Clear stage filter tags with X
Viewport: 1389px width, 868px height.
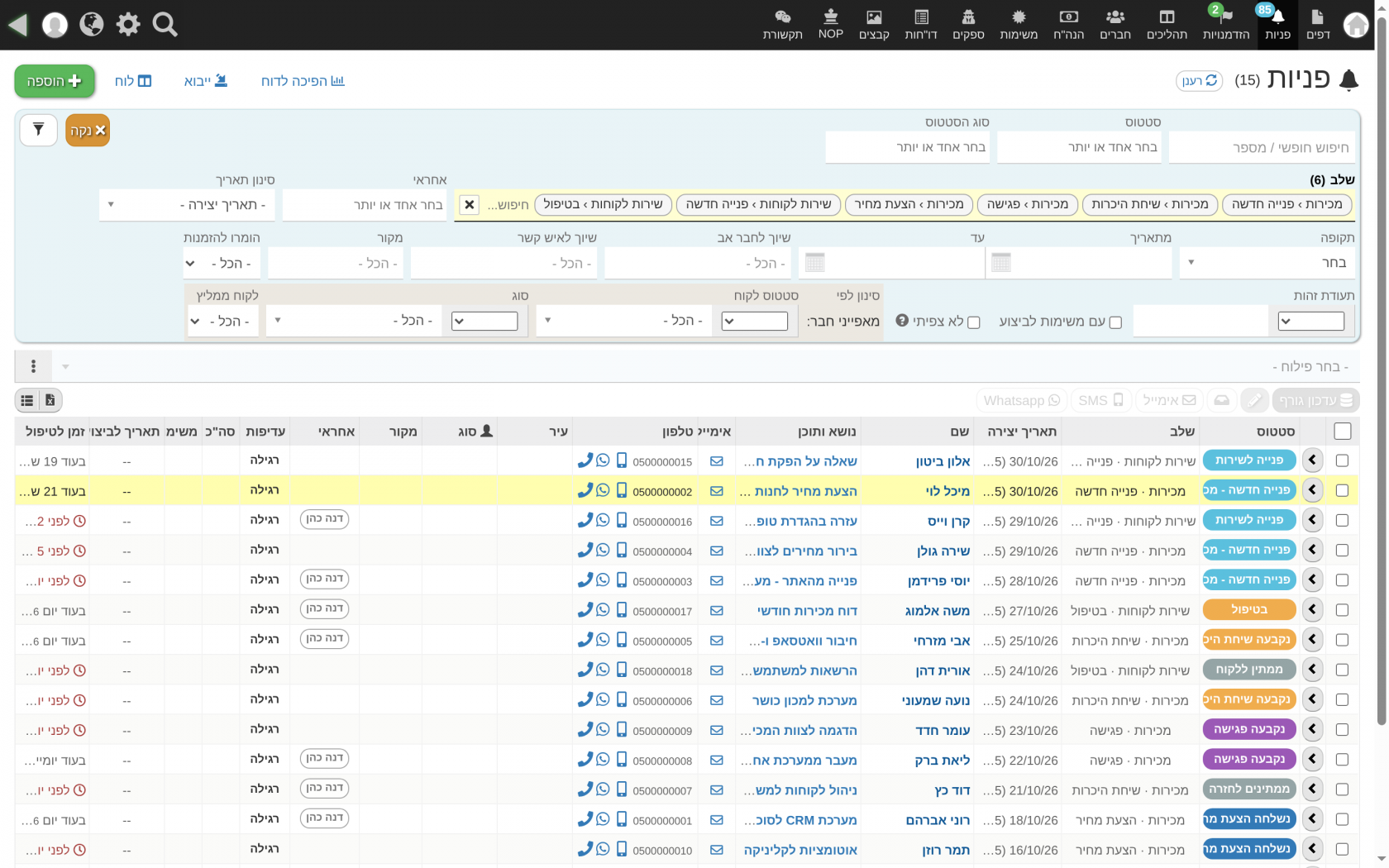[469, 204]
